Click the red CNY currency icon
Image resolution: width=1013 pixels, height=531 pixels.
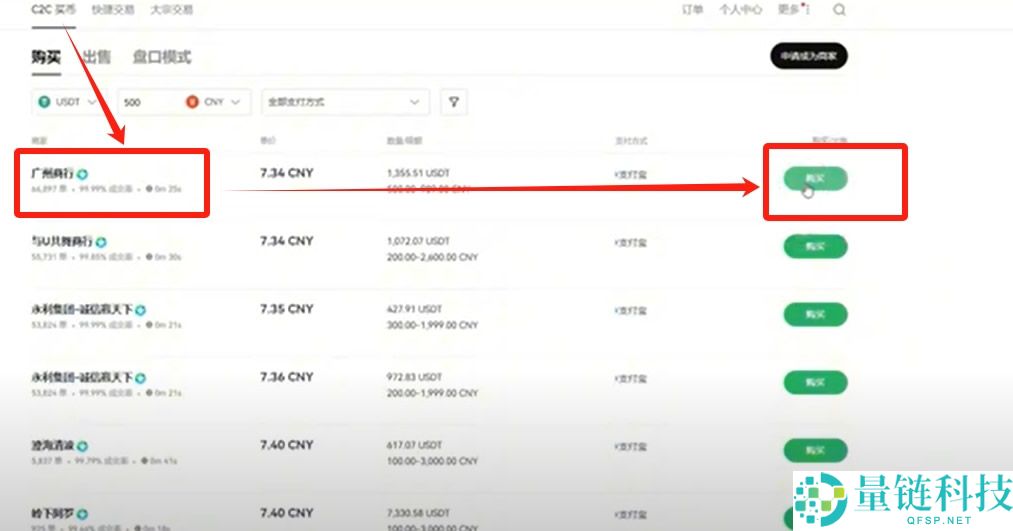(x=192, y=102)
